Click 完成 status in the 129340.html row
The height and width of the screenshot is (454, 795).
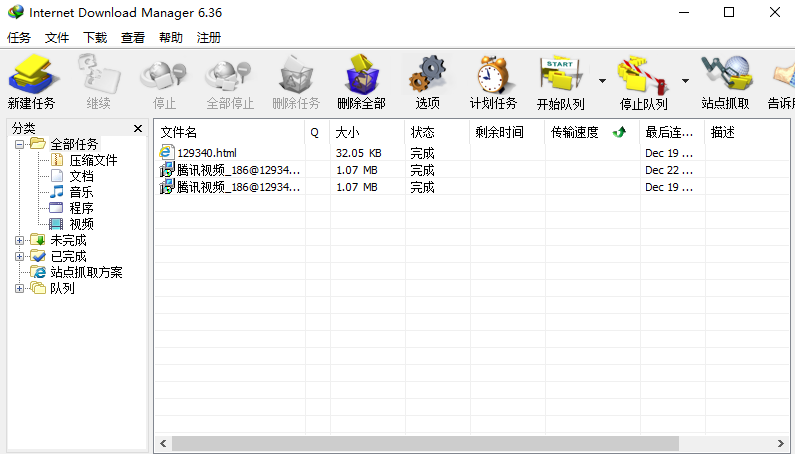(x=422, y=153)
